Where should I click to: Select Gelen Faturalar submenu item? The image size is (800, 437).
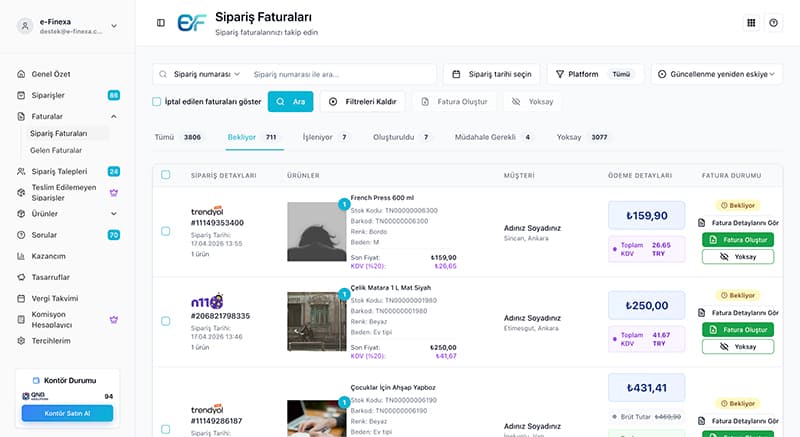(56, 150)
